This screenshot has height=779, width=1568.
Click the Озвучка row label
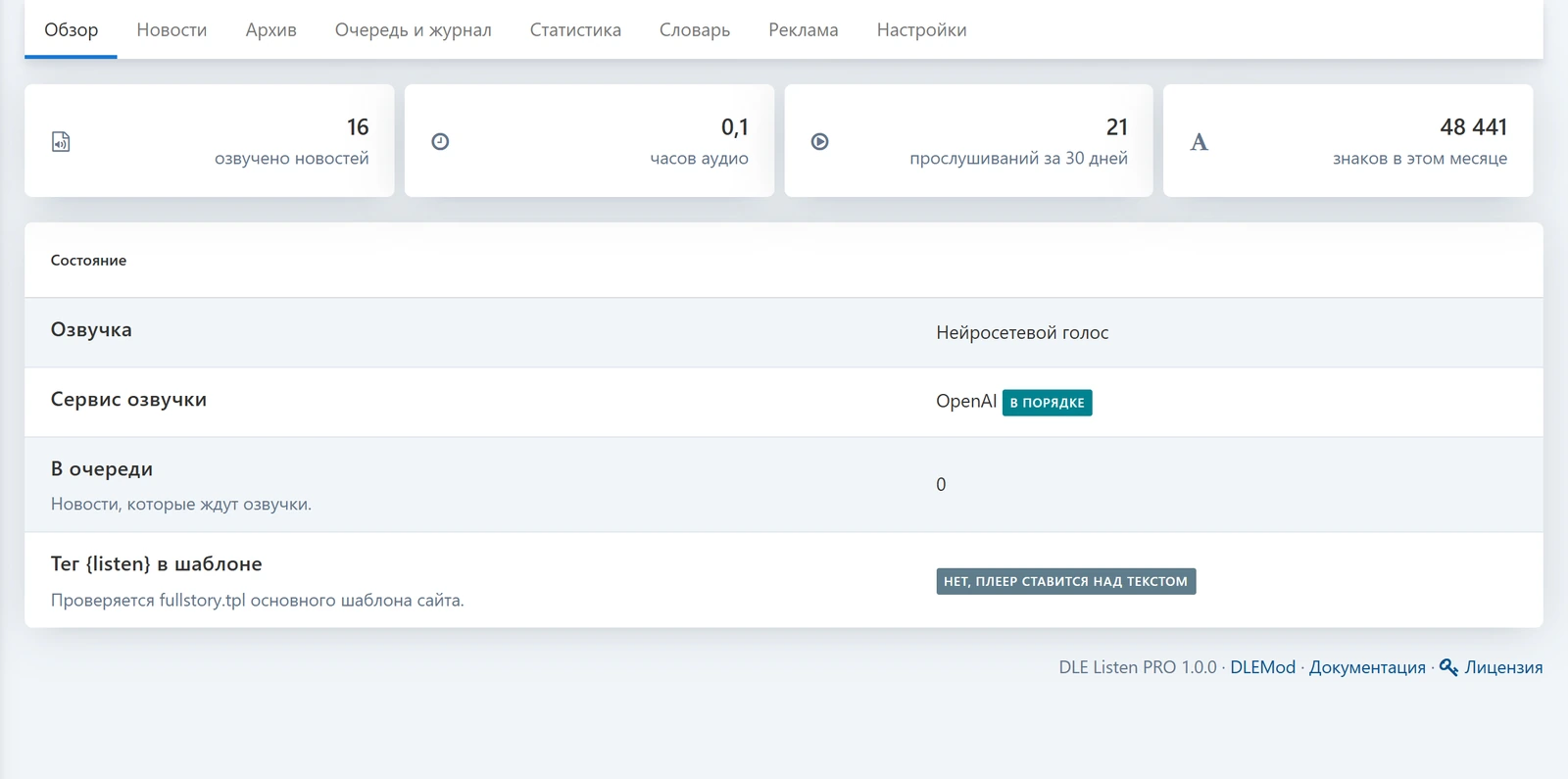tap(91, 330)
